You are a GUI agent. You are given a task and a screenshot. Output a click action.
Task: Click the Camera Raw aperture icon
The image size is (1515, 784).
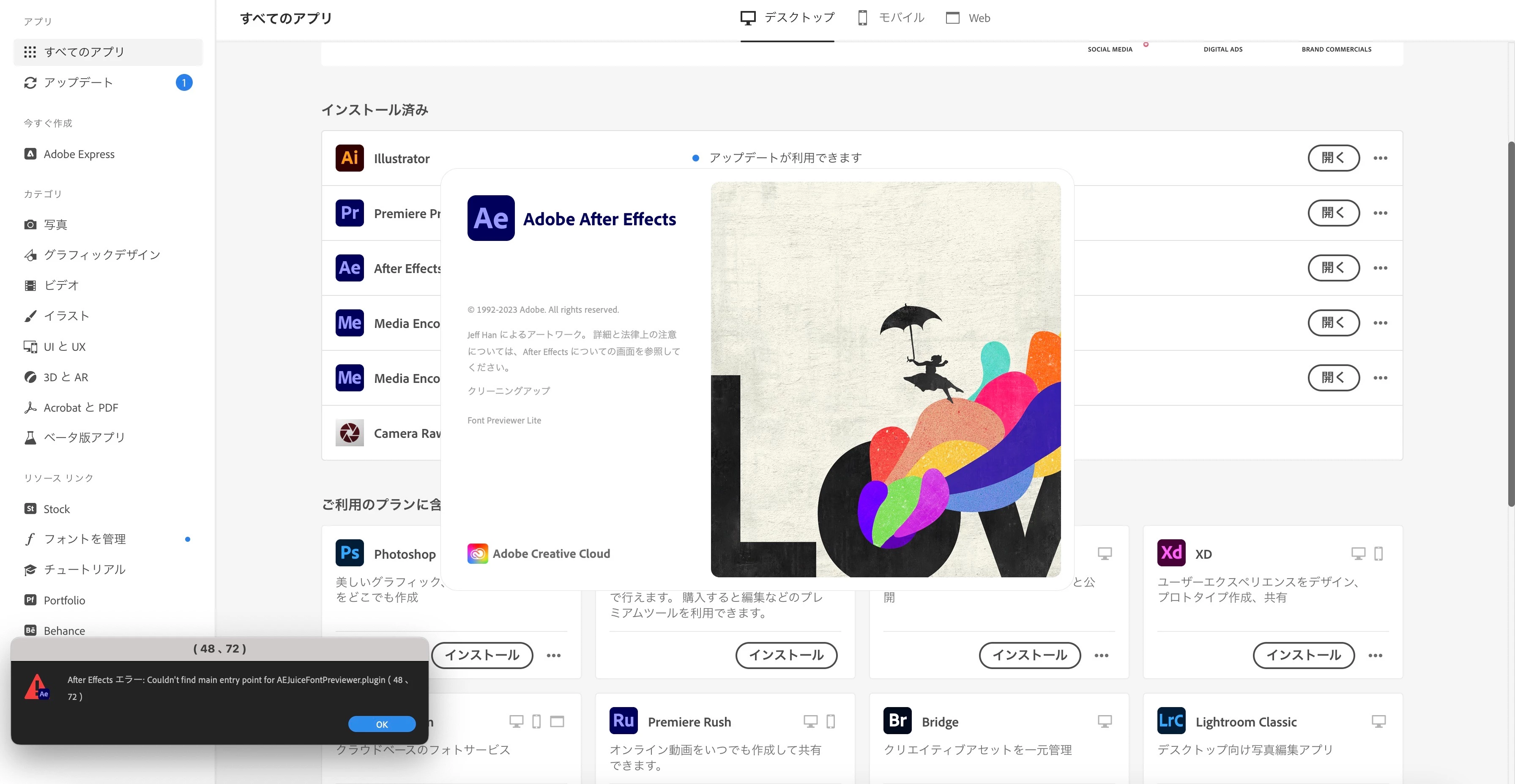tap(349, 433)
